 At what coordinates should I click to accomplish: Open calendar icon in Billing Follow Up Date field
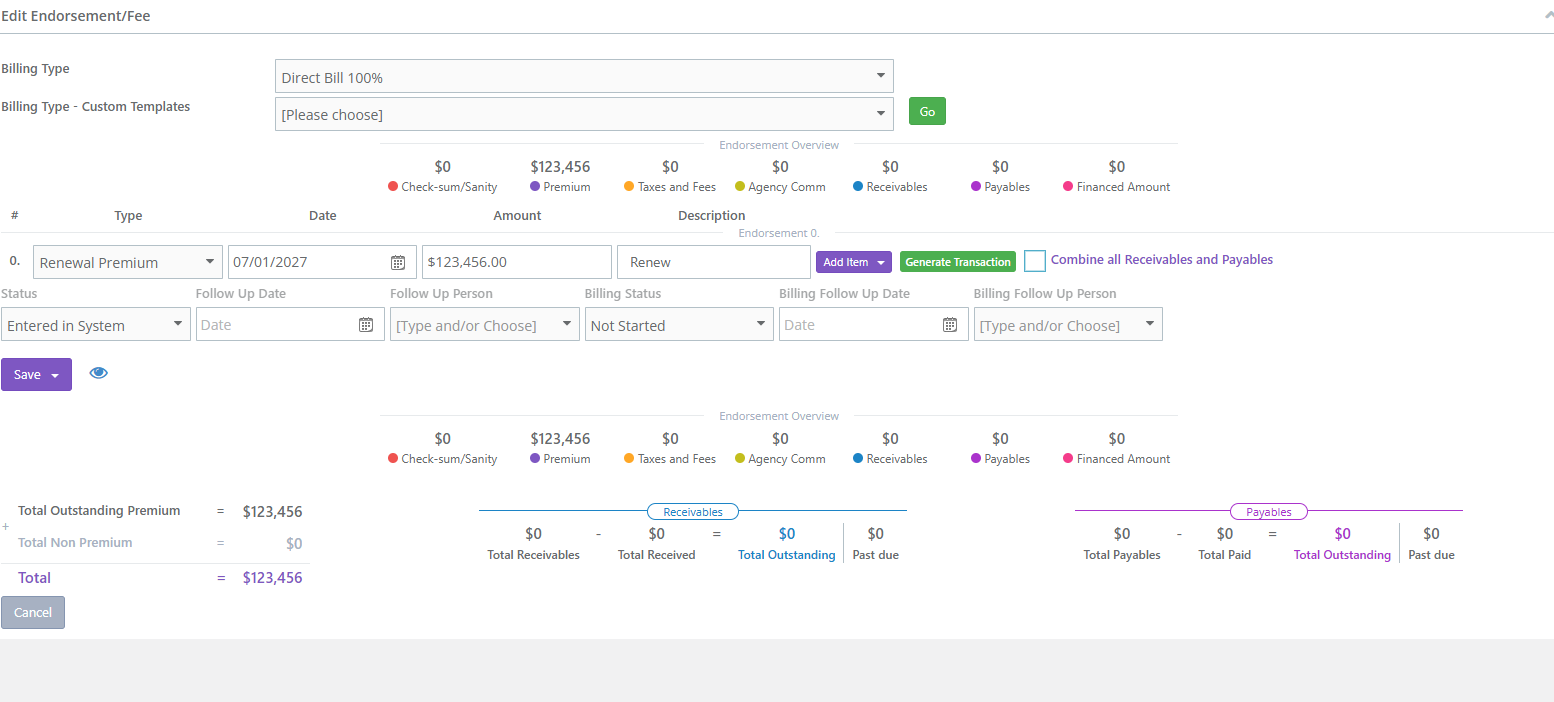pos(950,324)
